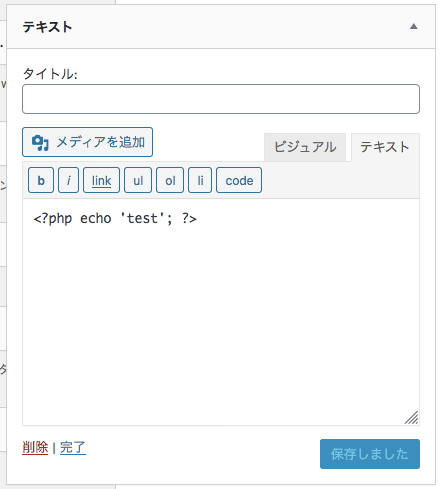Image resolution: width=440 pixels, height=489 pixels.
Task: Insert a hyperlink with the link button
Action: [101, 180]
